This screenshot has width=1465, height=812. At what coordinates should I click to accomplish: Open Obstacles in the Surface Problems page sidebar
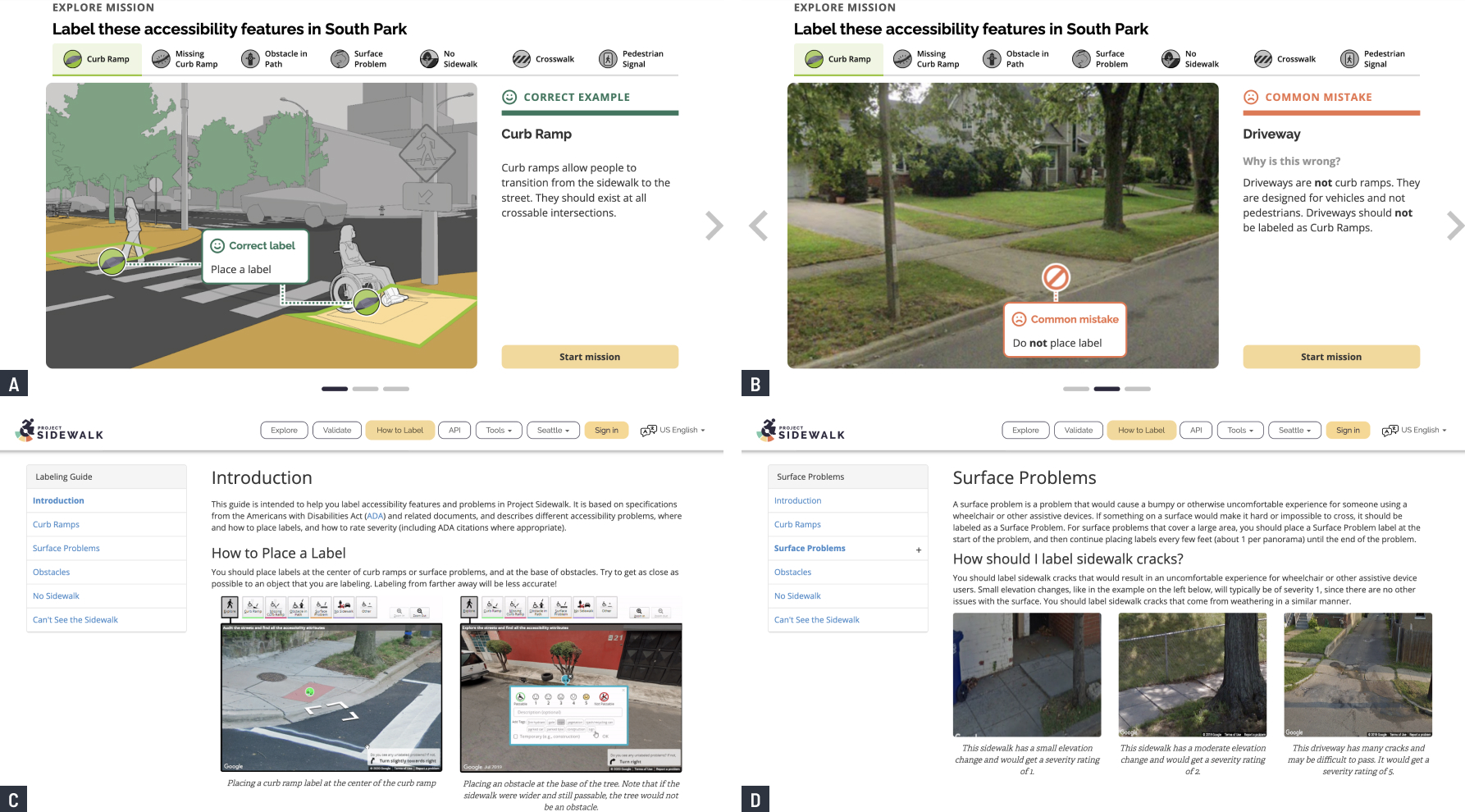coord(848,573)
